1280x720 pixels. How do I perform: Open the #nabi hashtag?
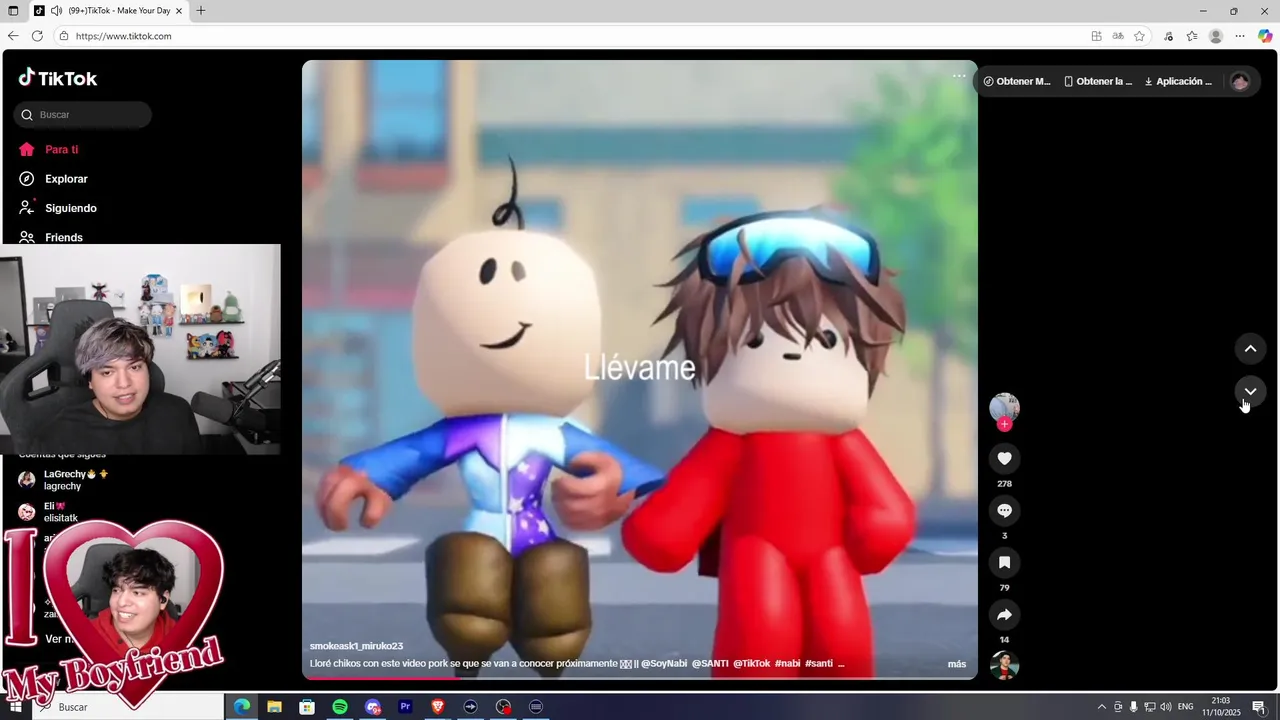pyautogui.click(x=788, y=663)
